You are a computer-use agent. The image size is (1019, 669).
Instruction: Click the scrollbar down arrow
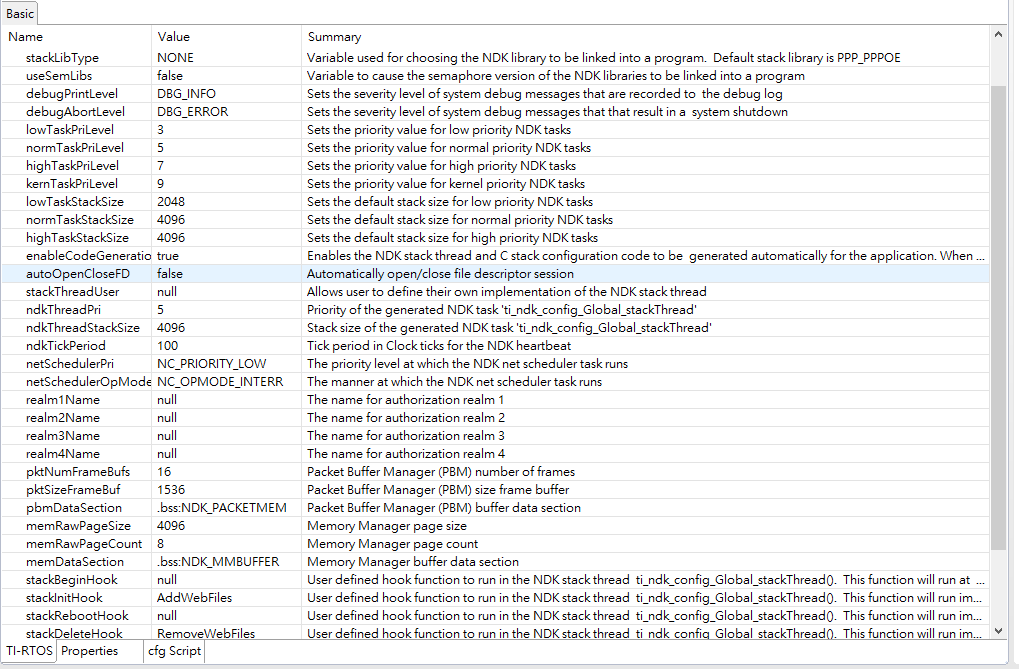tap(998, 631)
